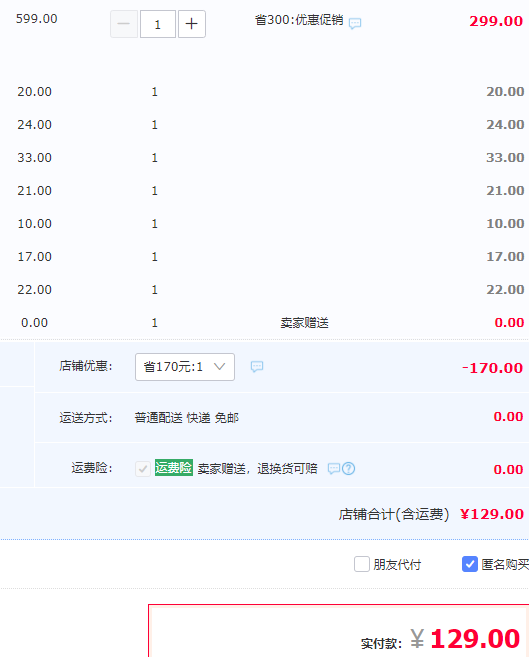Click the minus quantity stepper button
This screenshot has height=657, width=529.
pos(124,24)
